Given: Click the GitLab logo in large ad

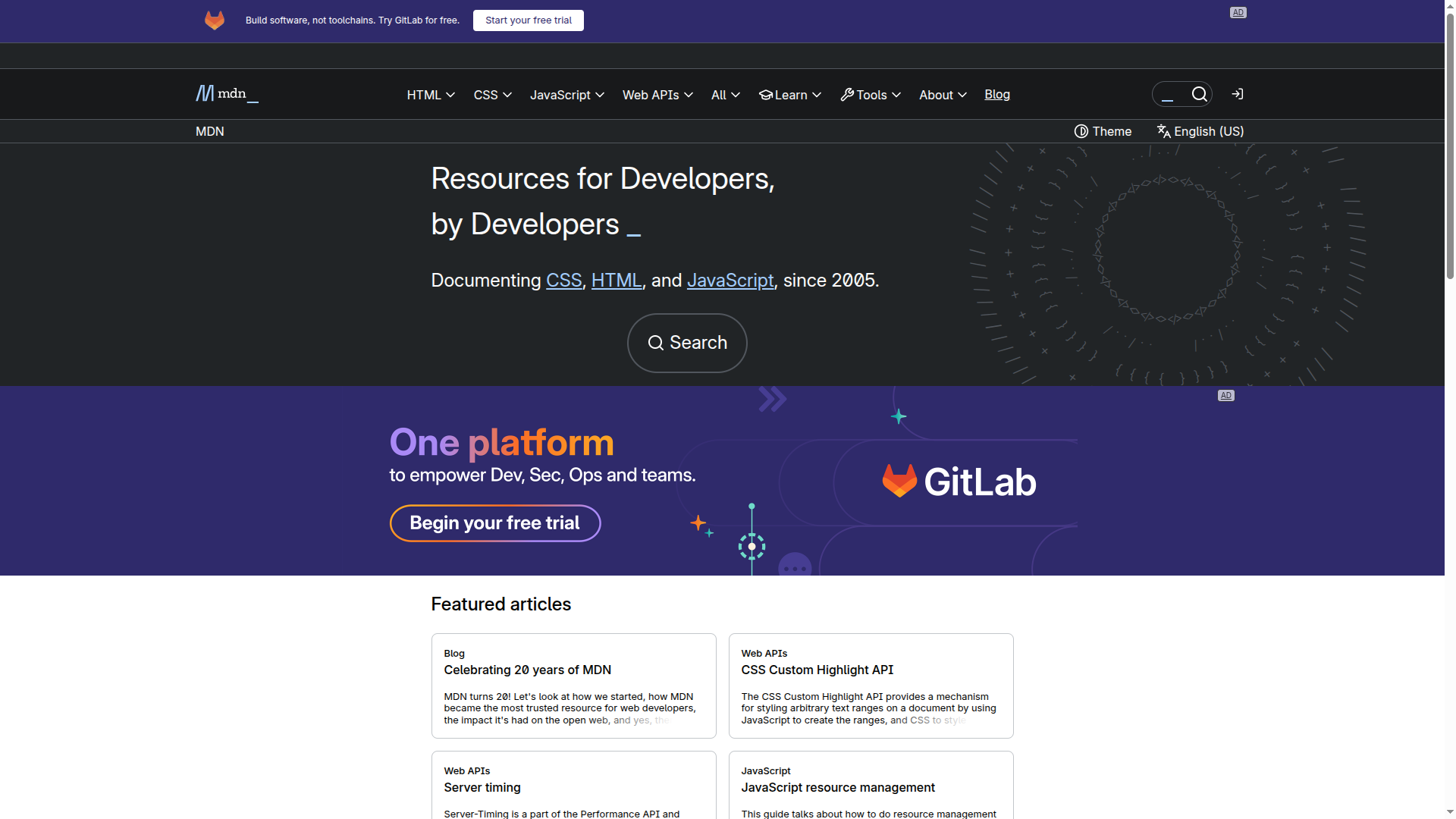Looking at the screenshot, I should 959,482.
